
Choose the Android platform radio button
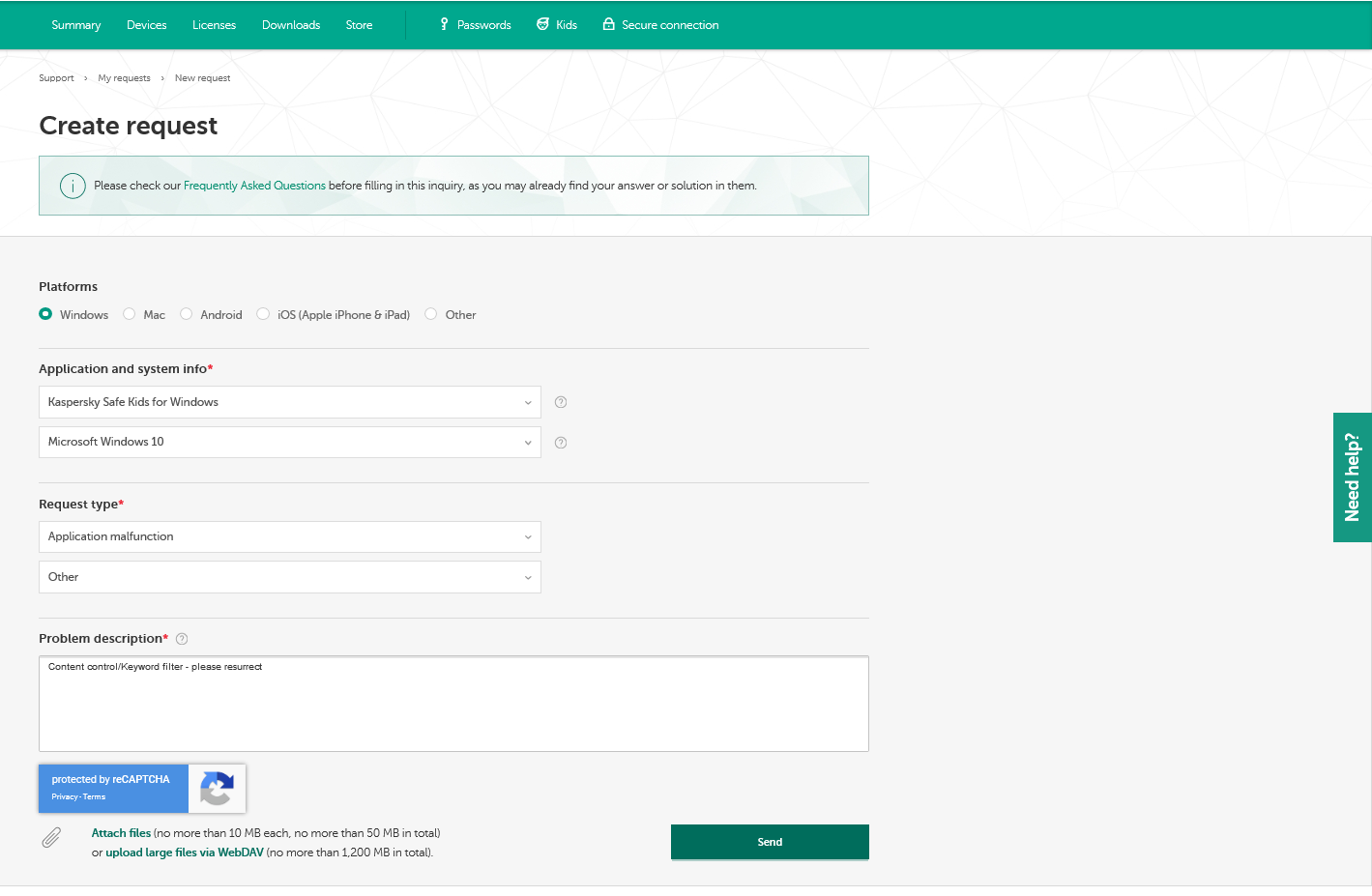(186, 314)
